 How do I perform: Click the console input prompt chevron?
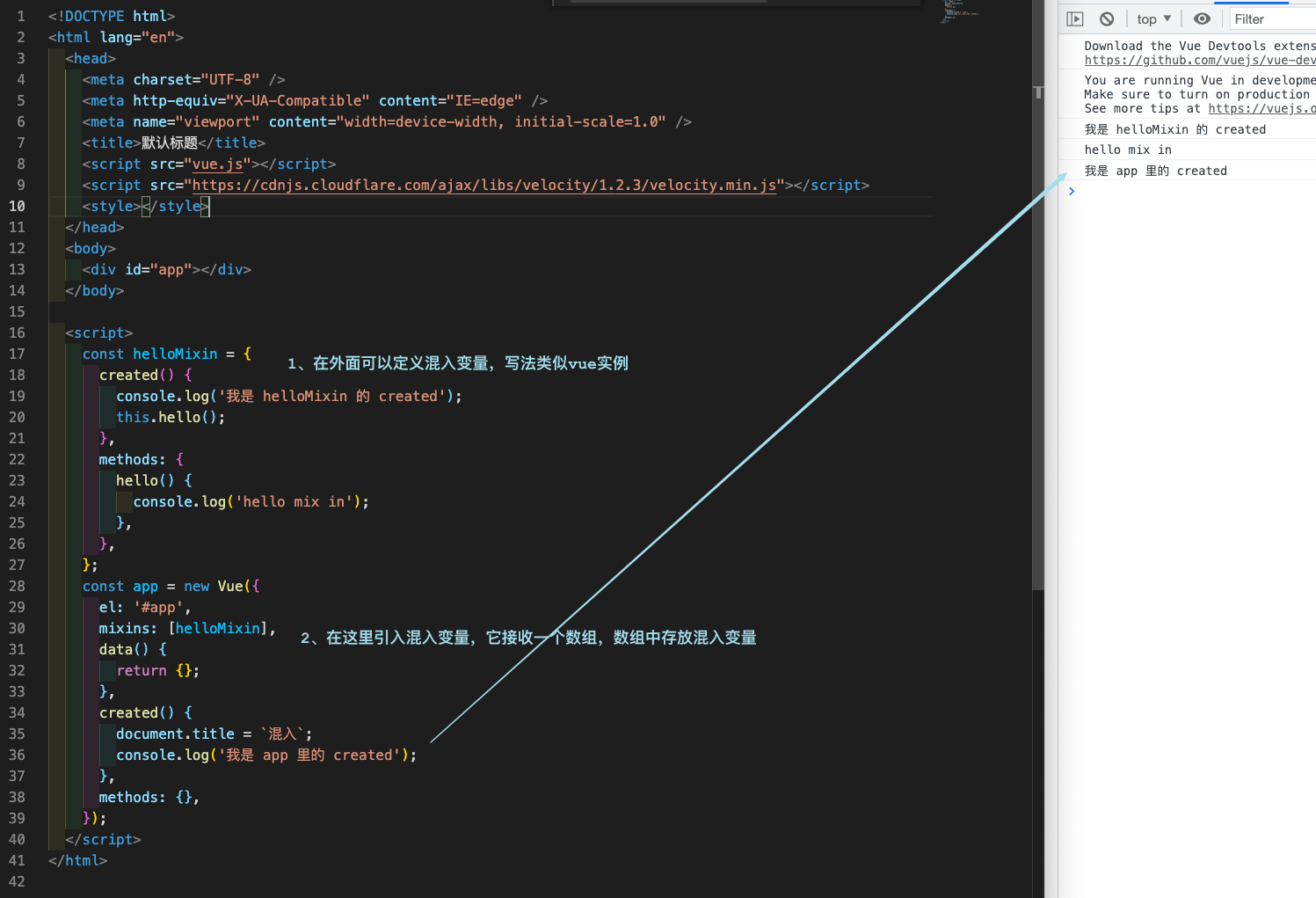[1072, 191]
